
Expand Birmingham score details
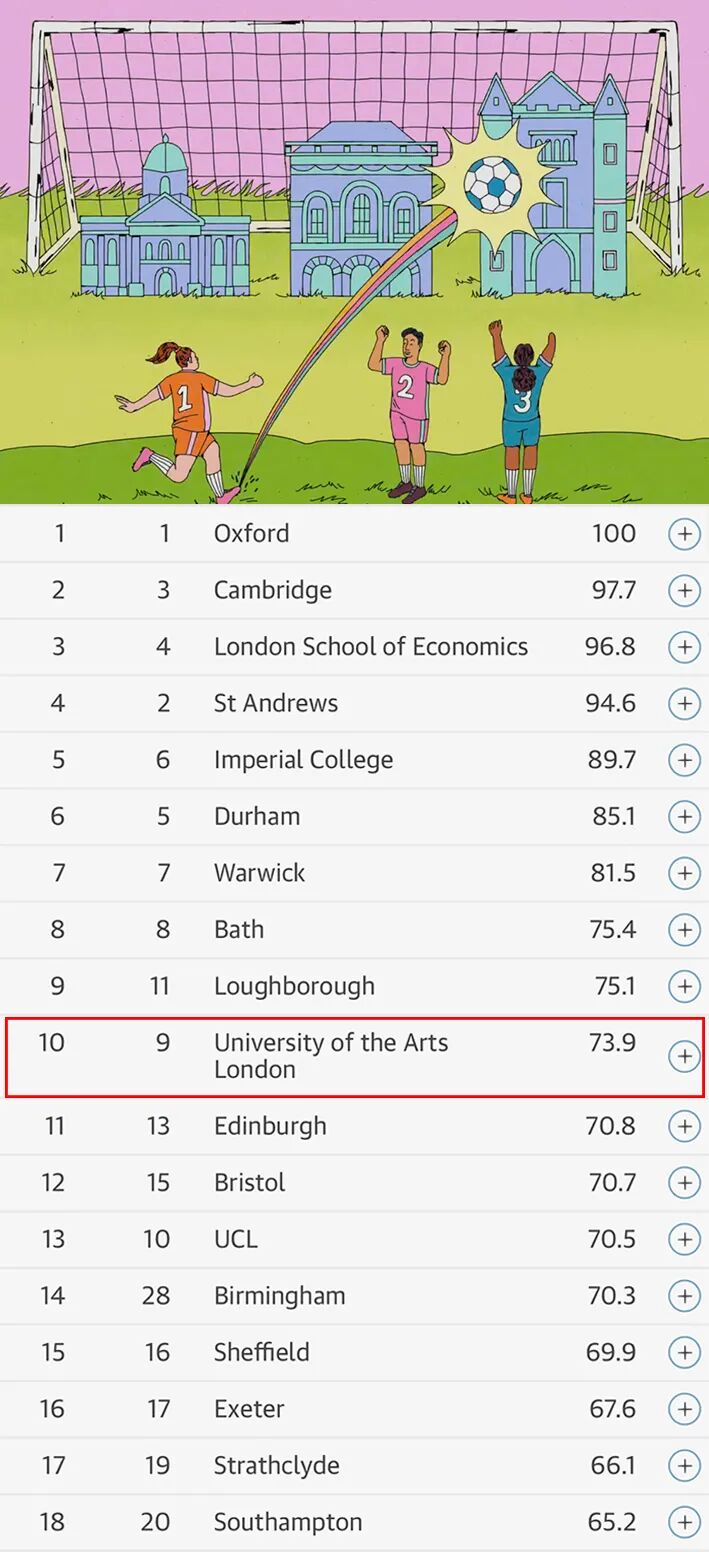point(684,1296)
